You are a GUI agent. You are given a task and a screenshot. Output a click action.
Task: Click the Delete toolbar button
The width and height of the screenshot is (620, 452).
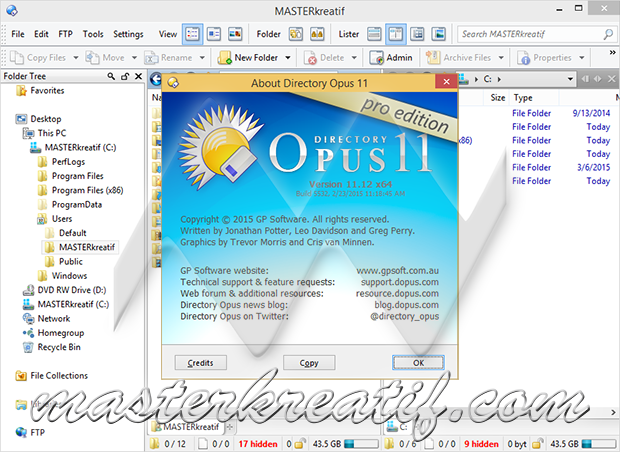(x=324, y=58)
